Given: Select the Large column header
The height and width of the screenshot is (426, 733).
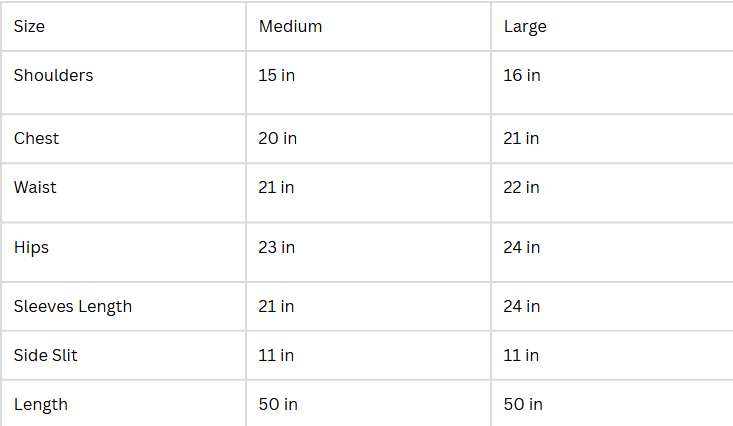Looking at the screenshot, I should [525, 27].
